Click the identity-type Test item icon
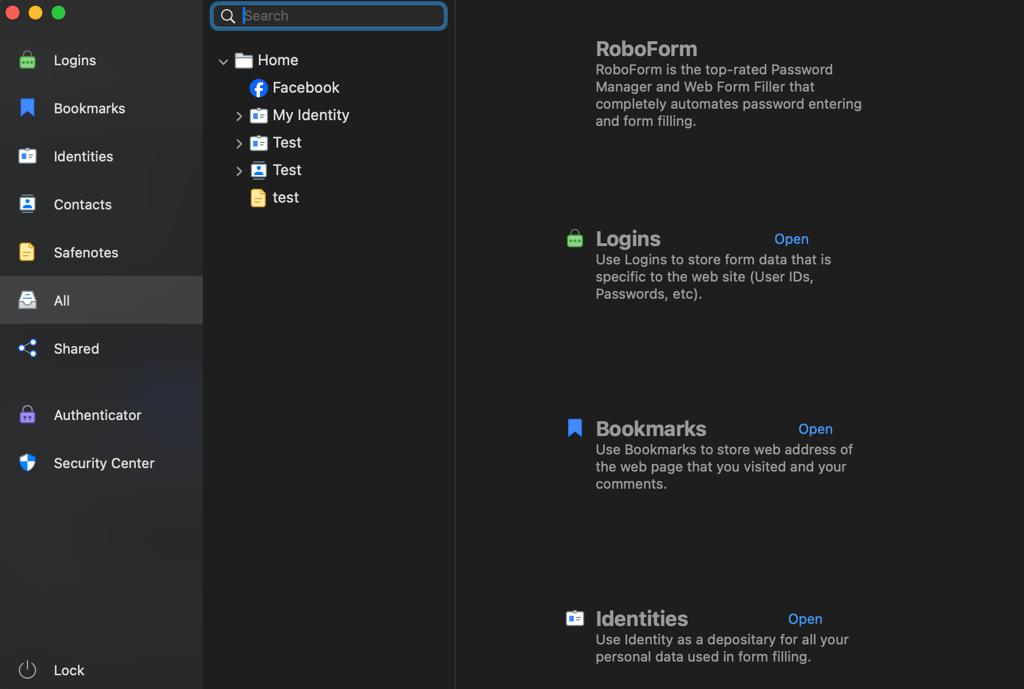Viewport: 1024px width, 689px height. tap(259, 142)
